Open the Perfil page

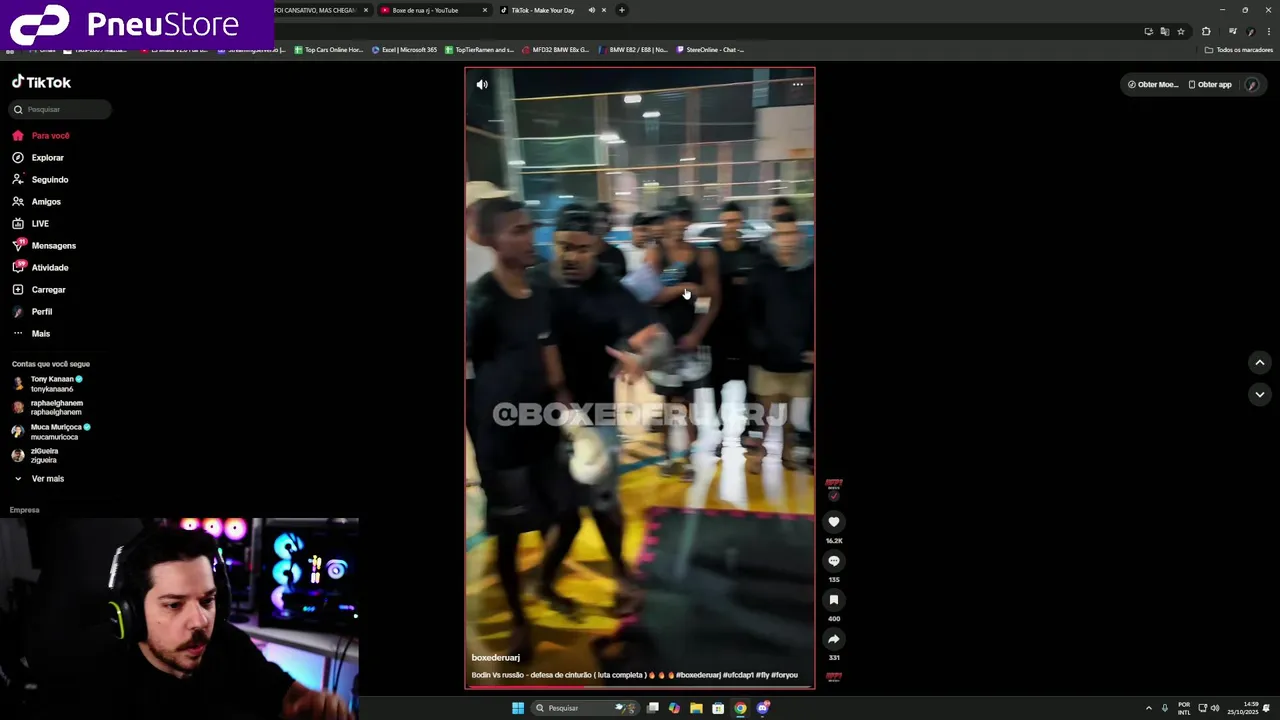(x=32, y=312)
